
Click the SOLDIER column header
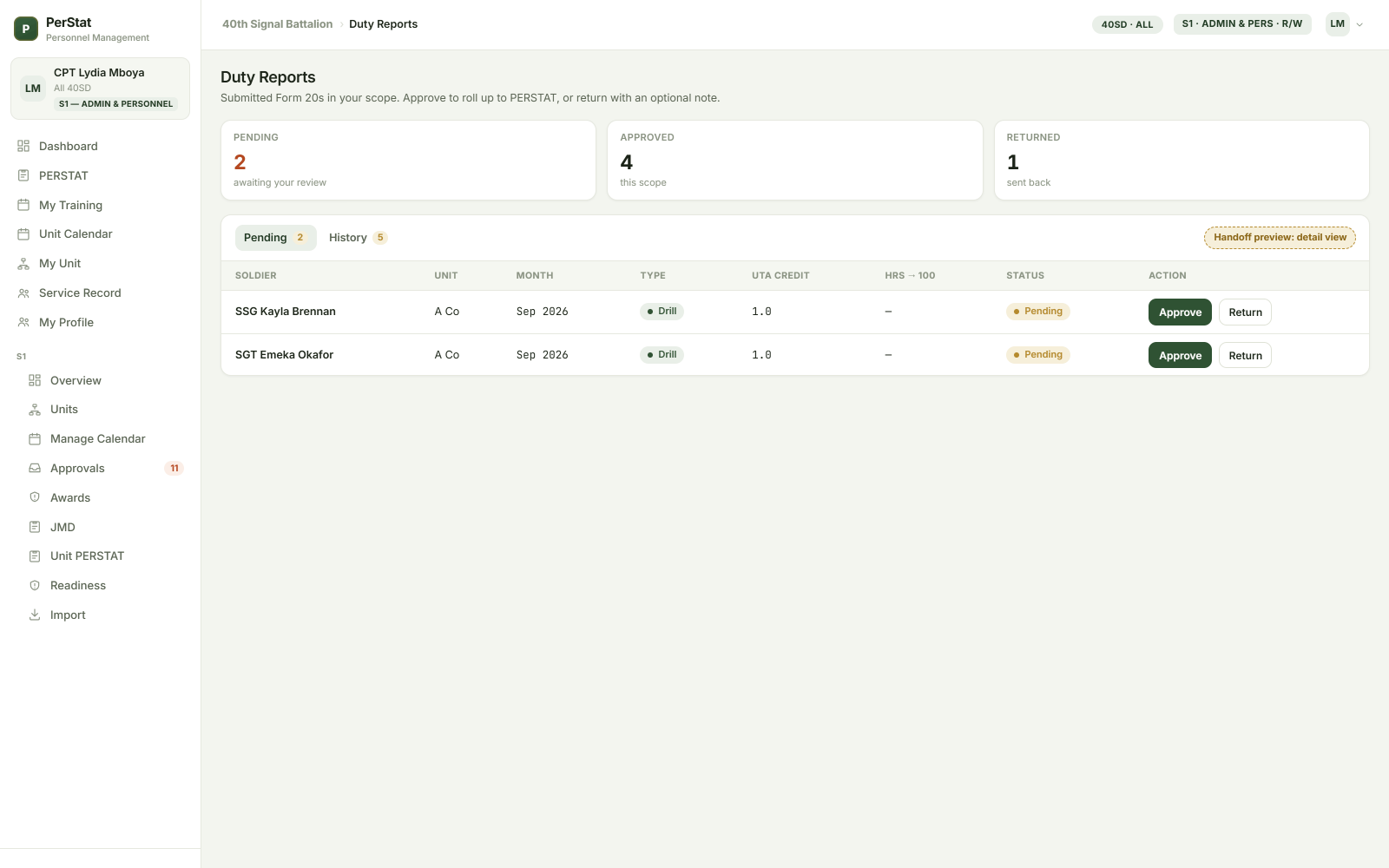tap(256, 276)
